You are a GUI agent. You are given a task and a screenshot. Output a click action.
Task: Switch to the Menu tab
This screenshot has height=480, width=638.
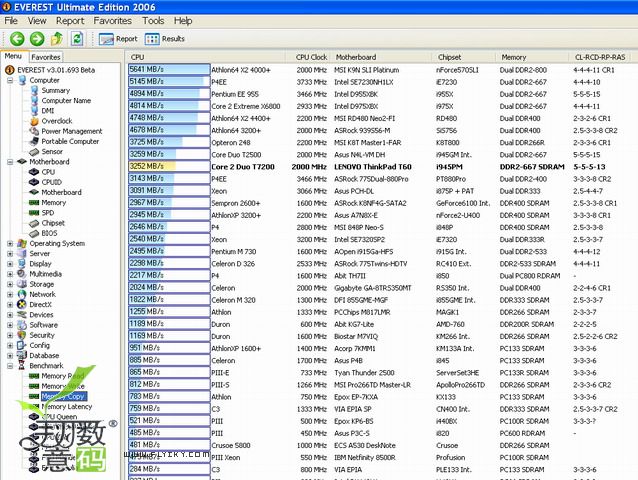point(13,56)
